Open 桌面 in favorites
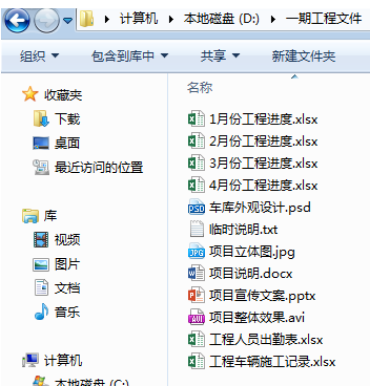 67,143
